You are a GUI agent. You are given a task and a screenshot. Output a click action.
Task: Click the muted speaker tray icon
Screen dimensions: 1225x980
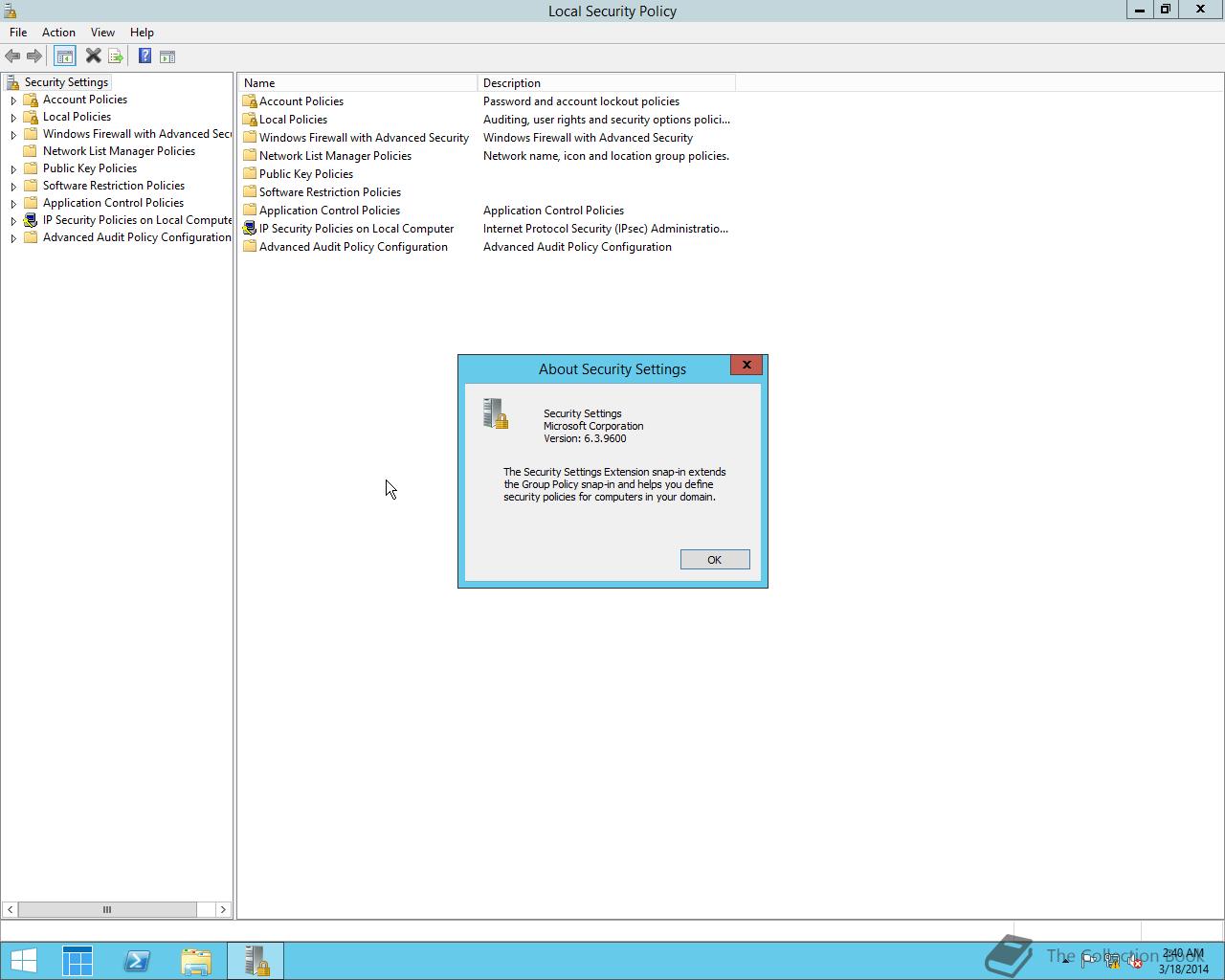(x=1135, y=961)
